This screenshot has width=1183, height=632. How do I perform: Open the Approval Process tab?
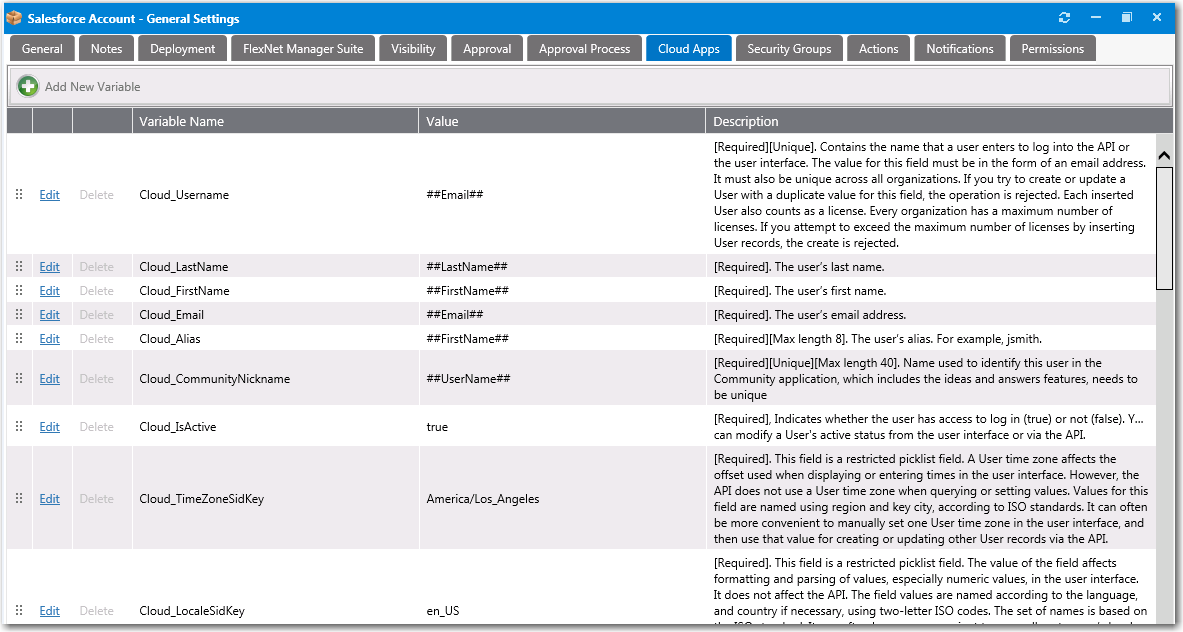(x=584, y=47)
